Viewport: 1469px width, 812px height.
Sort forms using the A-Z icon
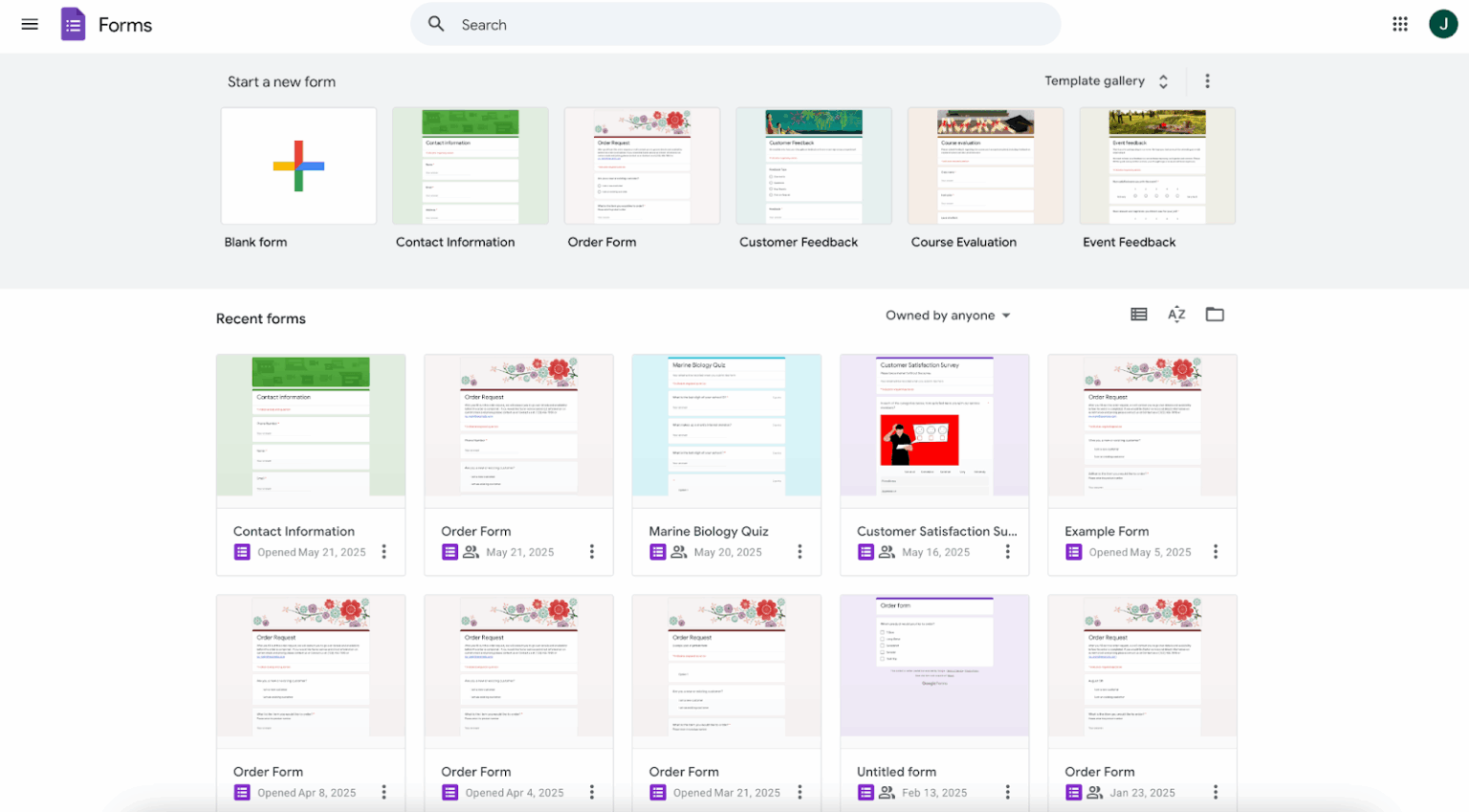(1176, 314)
